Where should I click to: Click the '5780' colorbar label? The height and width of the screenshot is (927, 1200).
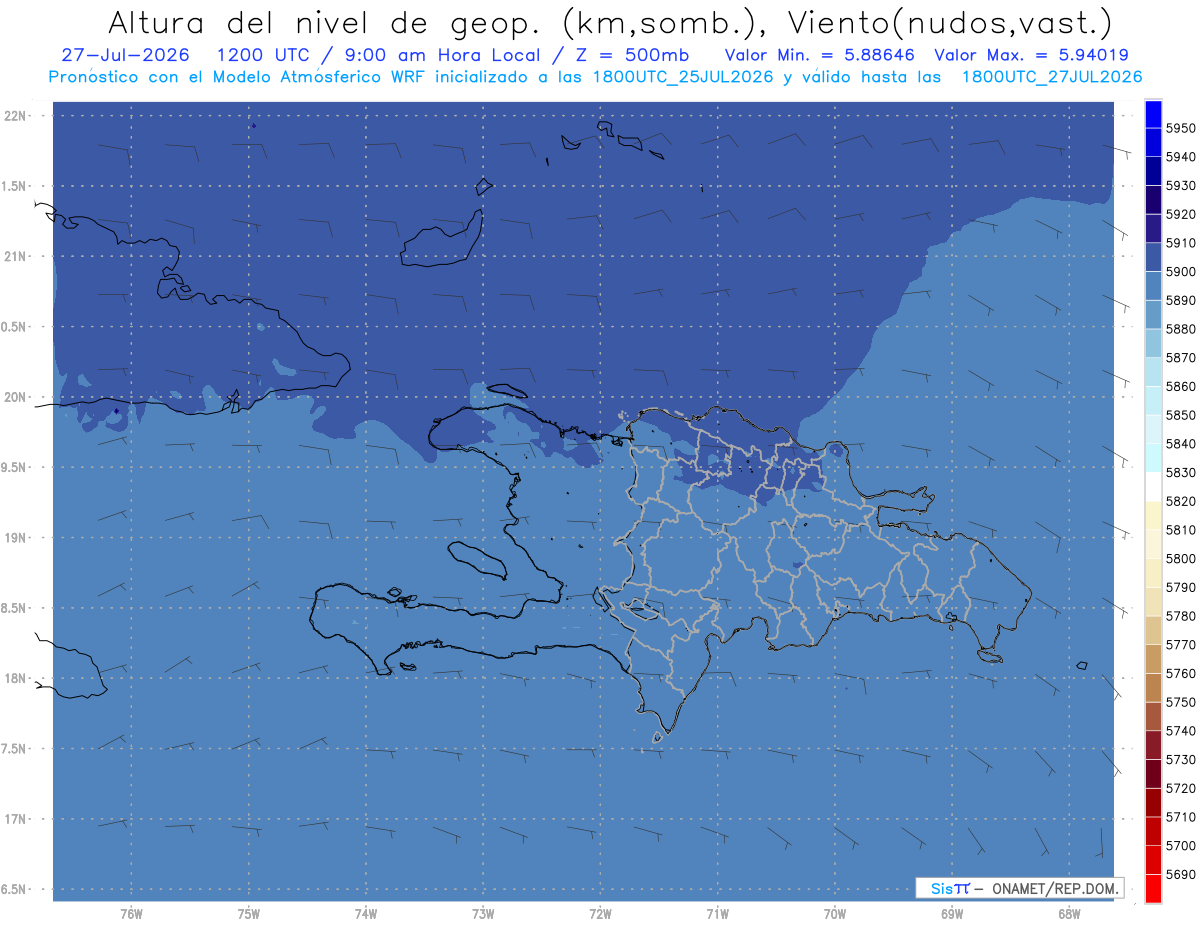[x=1181, y=616]
